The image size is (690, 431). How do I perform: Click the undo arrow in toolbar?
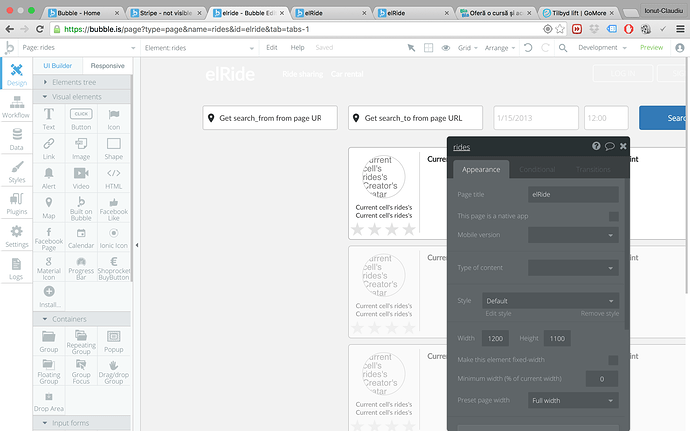528,48
